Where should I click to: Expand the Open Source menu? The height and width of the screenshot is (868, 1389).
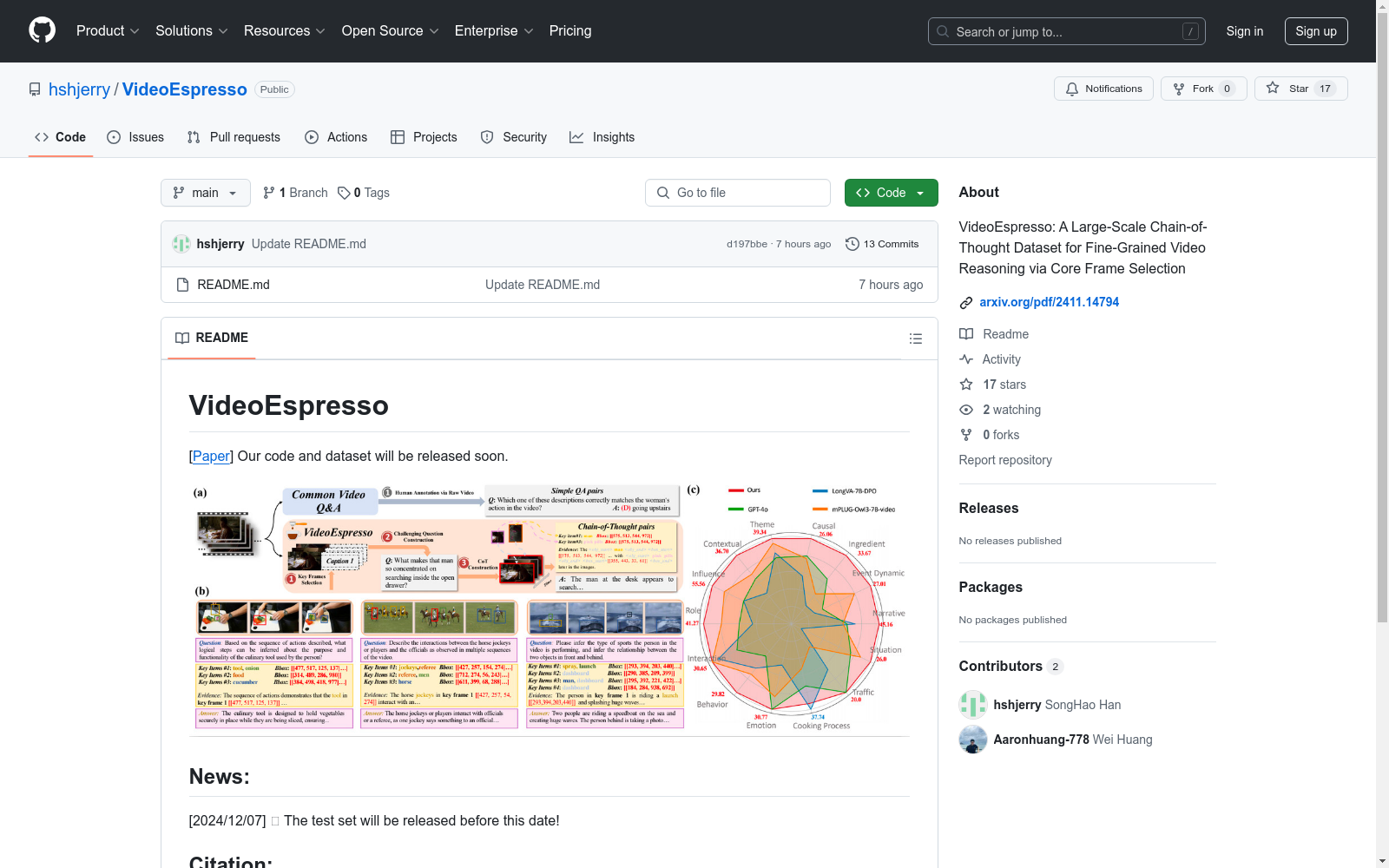391,31
